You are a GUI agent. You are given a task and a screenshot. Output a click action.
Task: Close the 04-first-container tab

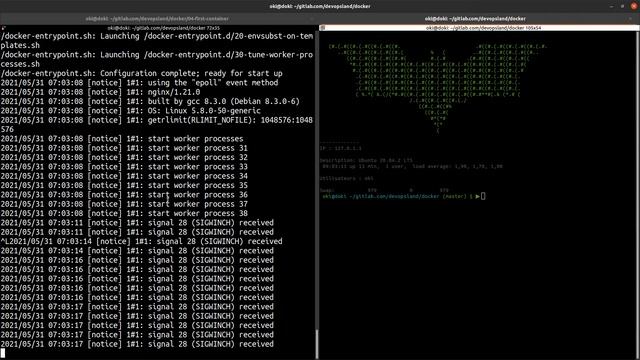[312, 19]
